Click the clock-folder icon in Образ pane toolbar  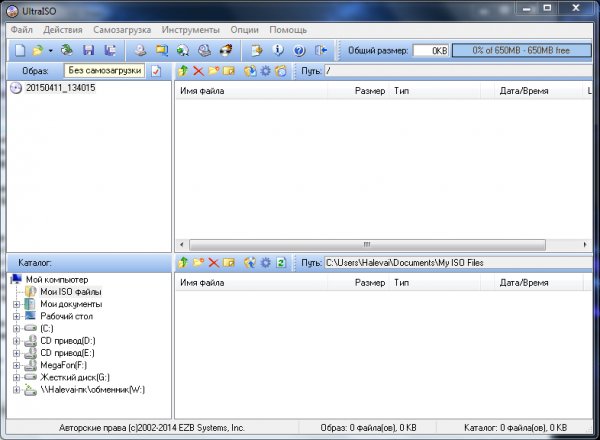[281, 71]
